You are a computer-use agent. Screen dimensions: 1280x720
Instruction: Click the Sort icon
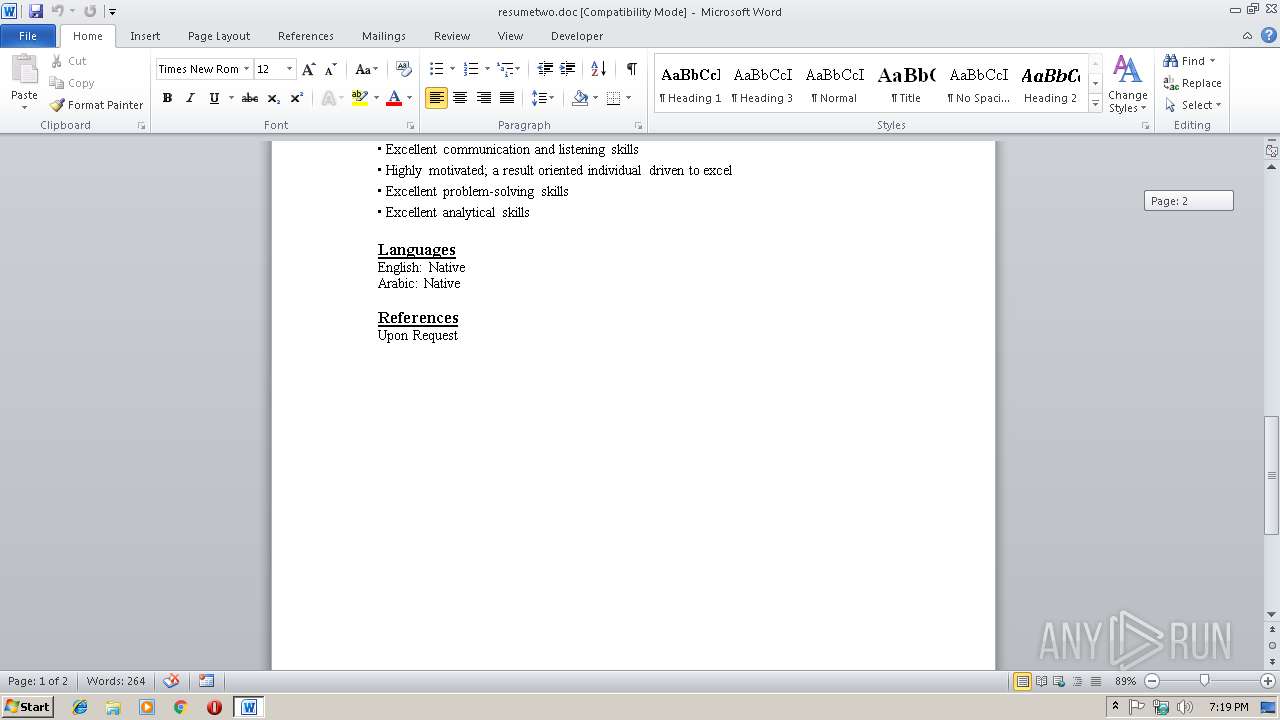click(598, 69)
